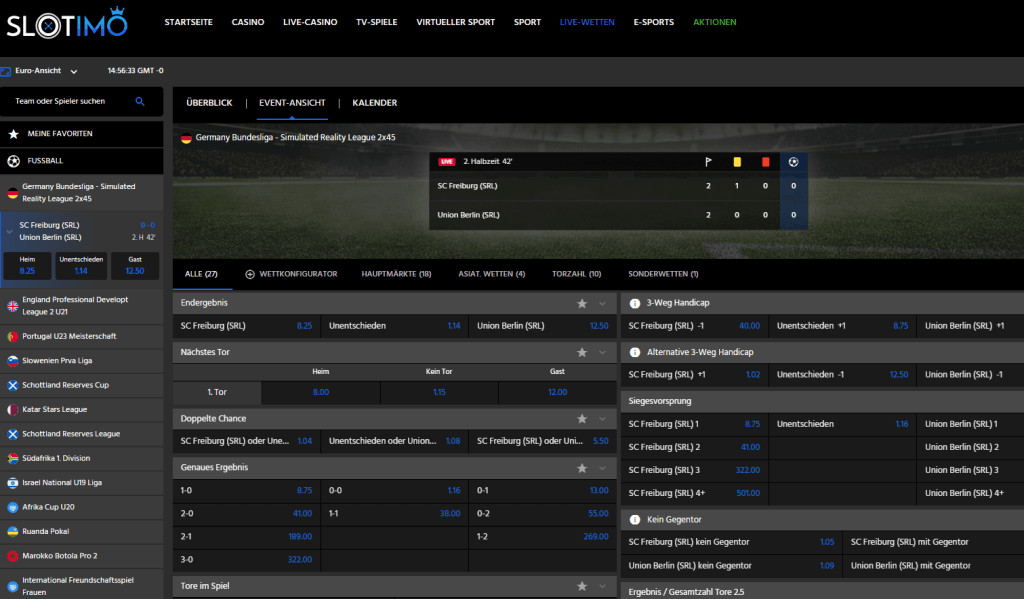This screenshot has width=1024, height=599.
Task: Switch to the Überblick tab
Action: click(x=209, y=103)
